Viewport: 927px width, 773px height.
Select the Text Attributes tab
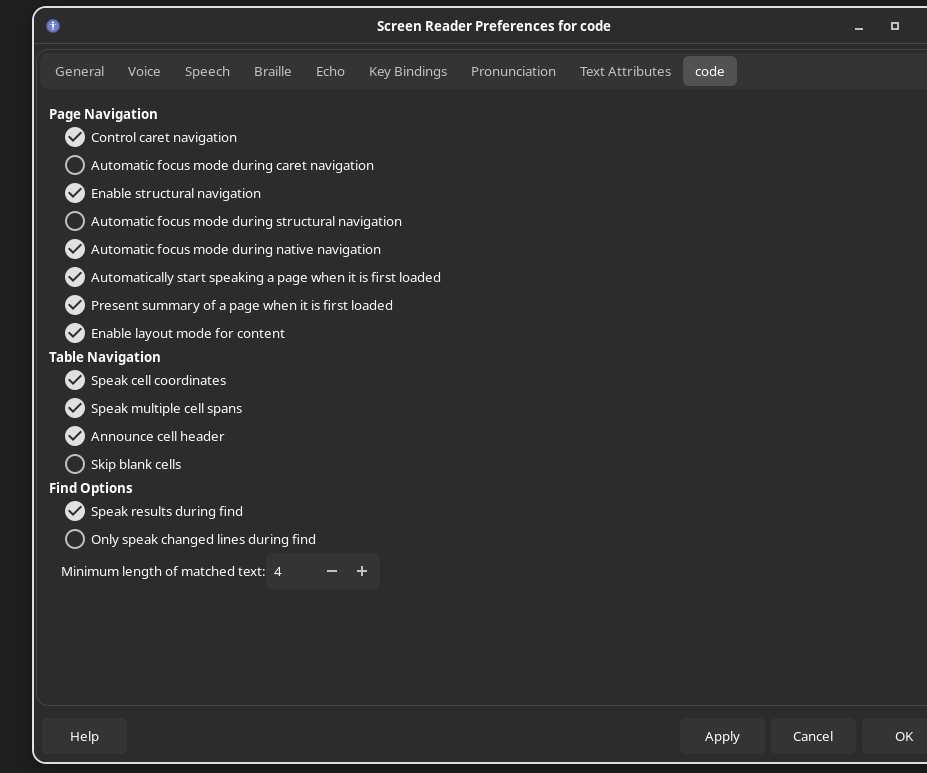coord(625,71)
